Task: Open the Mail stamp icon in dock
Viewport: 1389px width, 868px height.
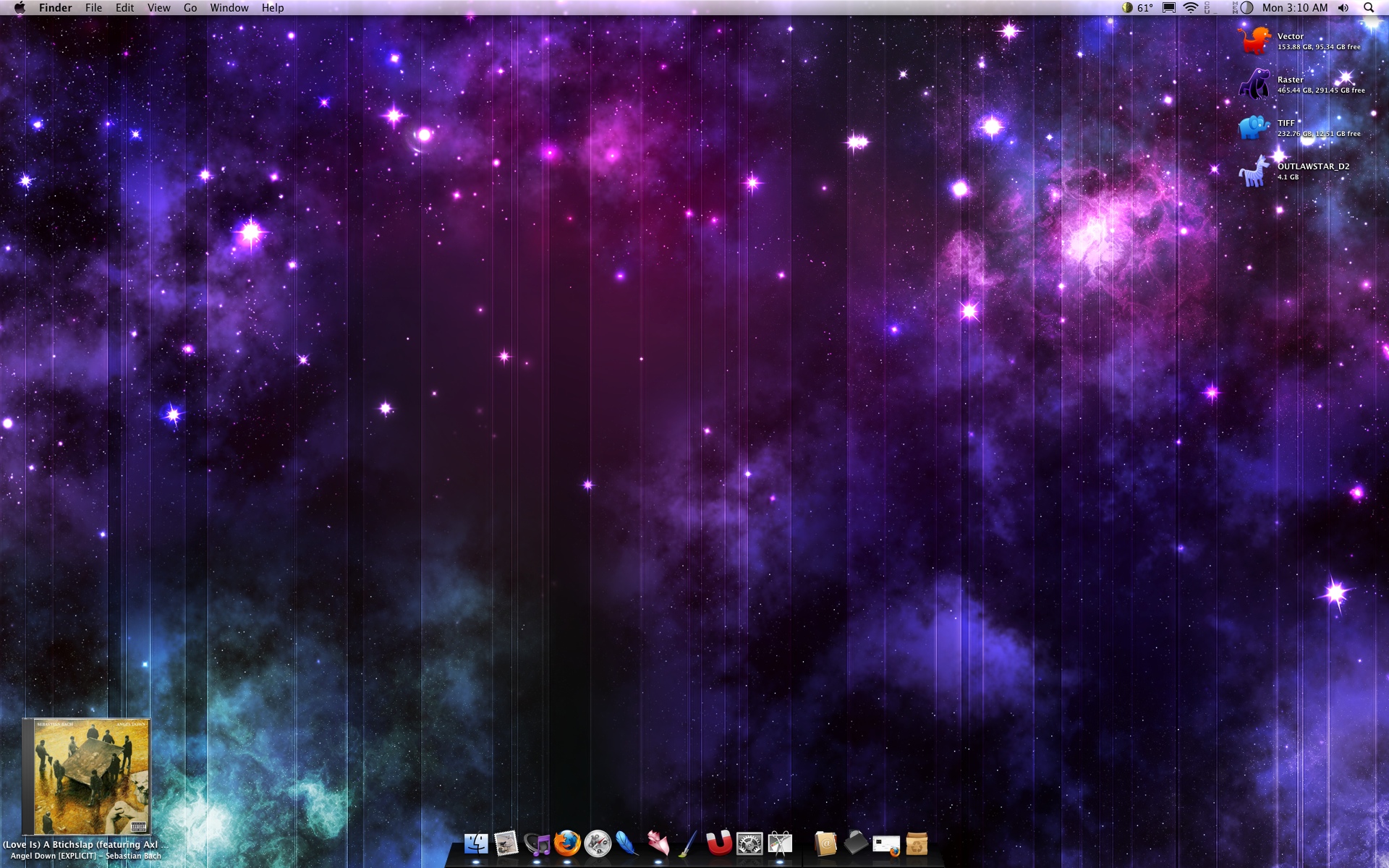Action: pos(506,843)
